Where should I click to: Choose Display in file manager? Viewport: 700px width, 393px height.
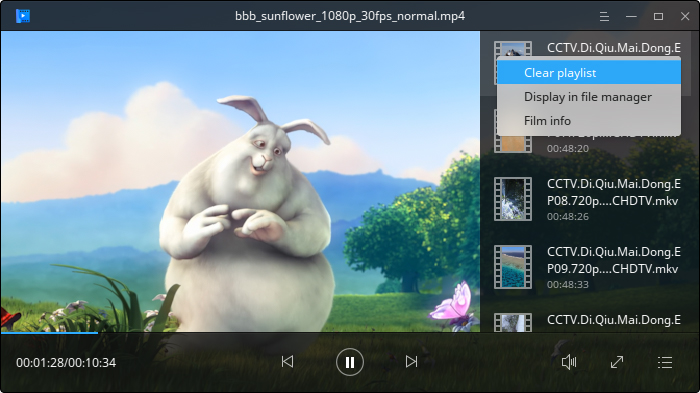[x=589, y=97]
